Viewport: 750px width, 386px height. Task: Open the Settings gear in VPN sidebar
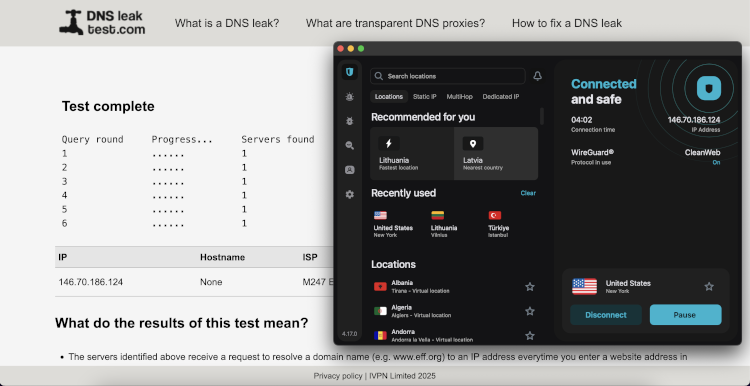pos(350,194)
